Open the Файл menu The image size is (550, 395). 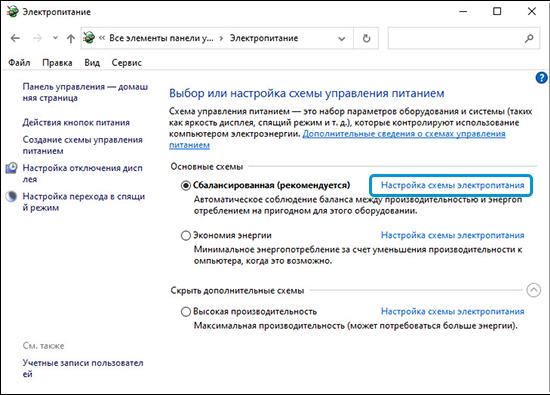pos(19,63)
